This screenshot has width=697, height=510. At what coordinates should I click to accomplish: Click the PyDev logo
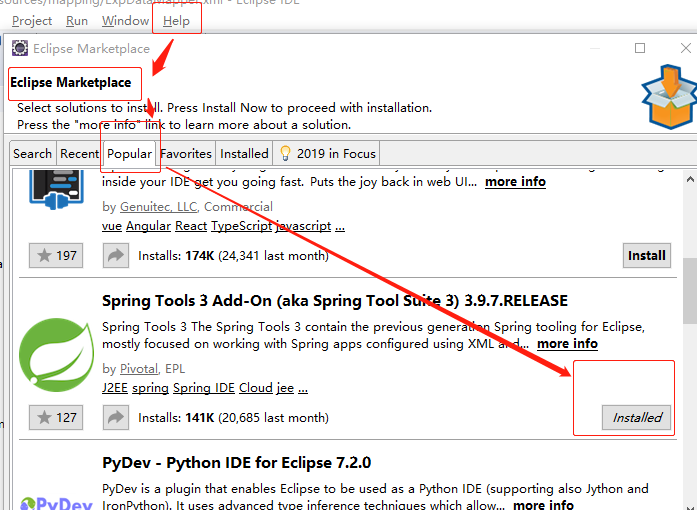pos(56,503)
